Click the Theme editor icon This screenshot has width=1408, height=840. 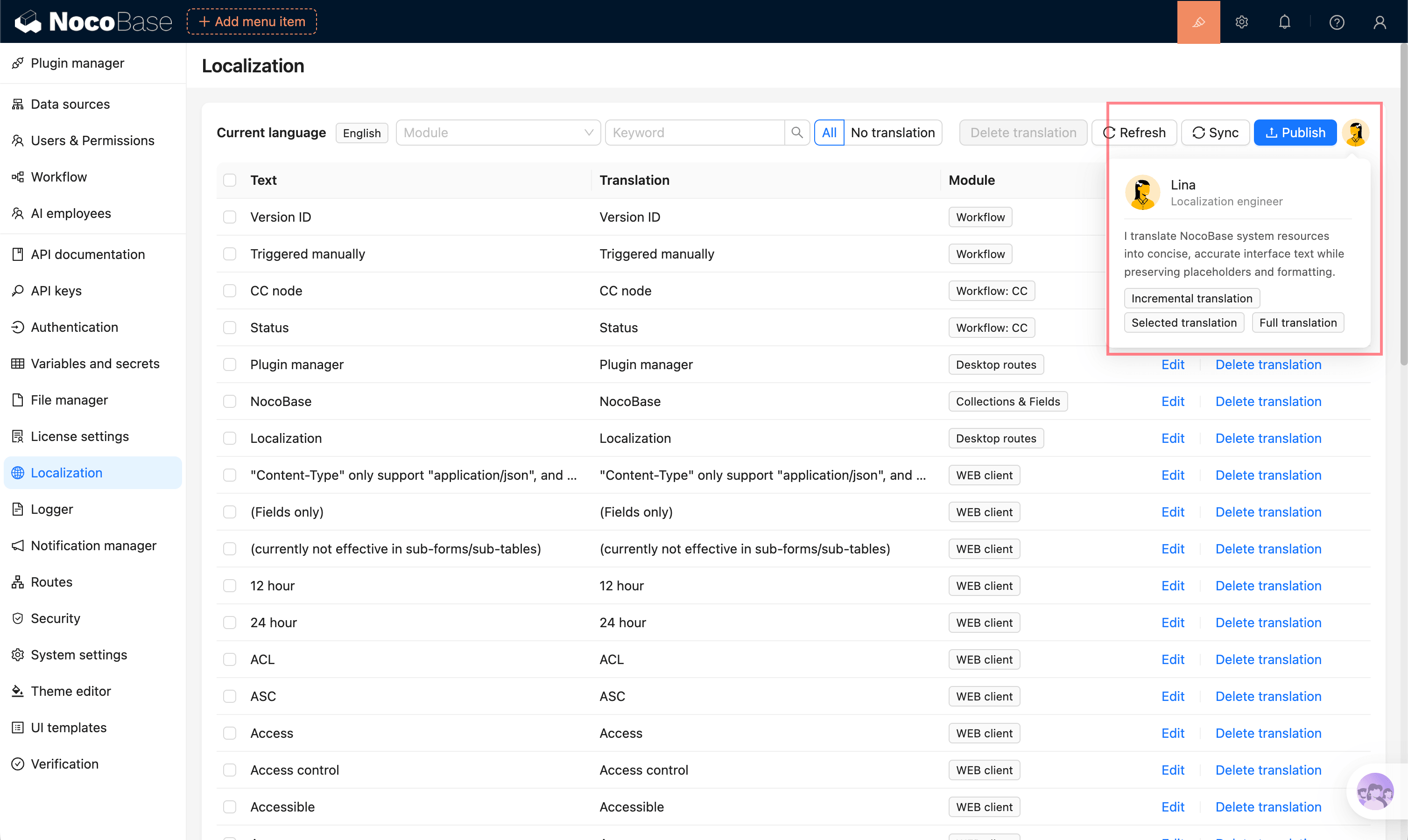[x=18, y=691]
